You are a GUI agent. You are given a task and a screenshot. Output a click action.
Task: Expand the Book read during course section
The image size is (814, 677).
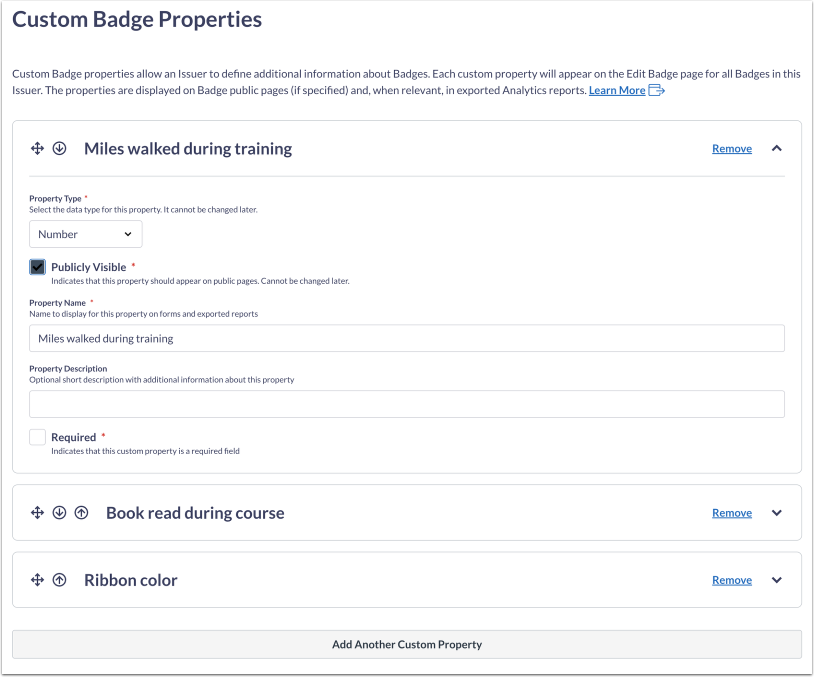(777, 512)
